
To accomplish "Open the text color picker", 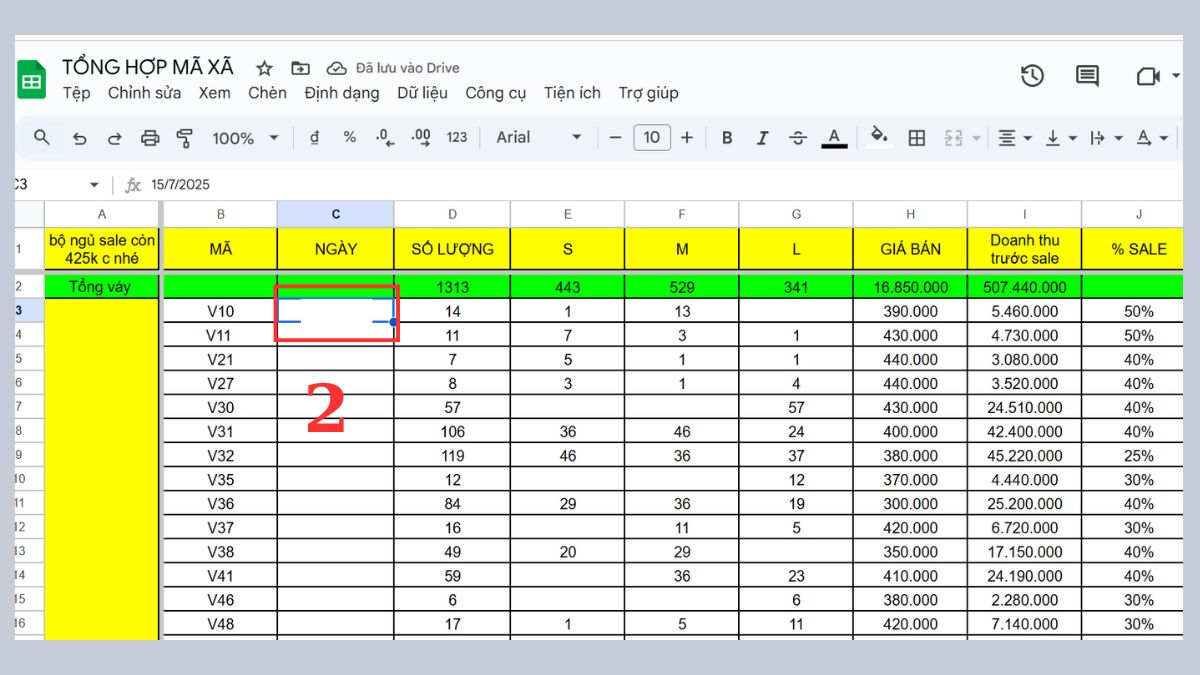I will [834, 138].
